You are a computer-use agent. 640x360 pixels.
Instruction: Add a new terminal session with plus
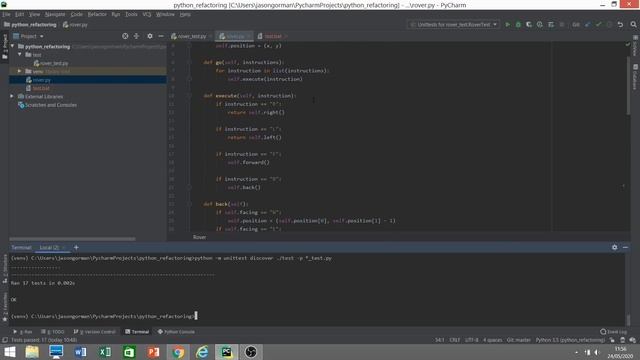pyautogui.click(x=76, y=247)
